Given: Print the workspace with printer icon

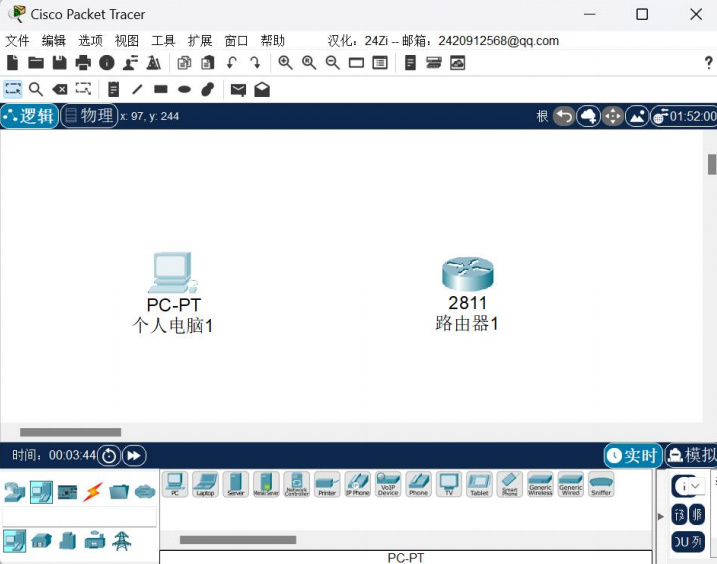Looking at the screenshot, I should point(83,63).
